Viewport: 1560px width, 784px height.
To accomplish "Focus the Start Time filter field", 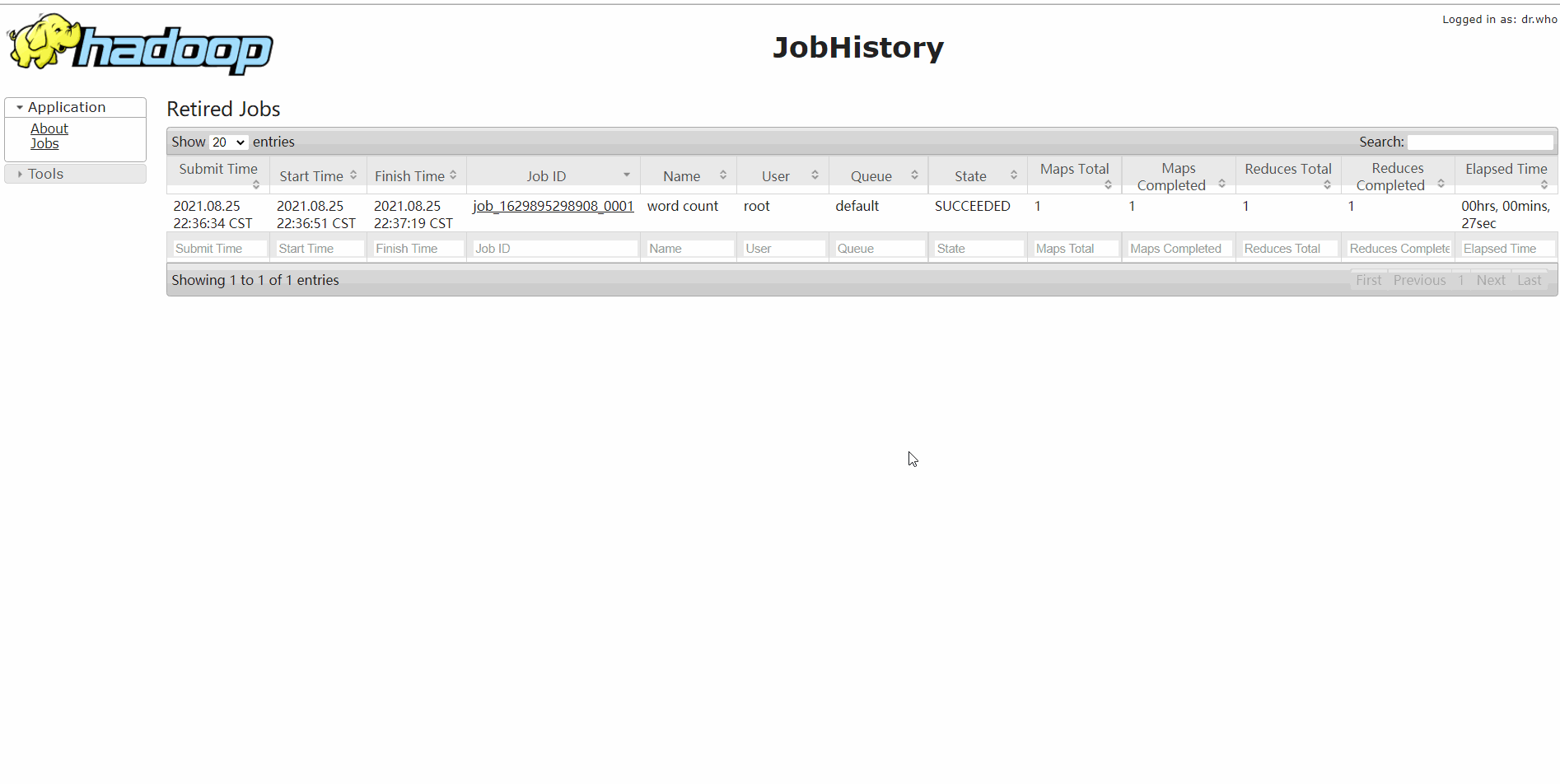I will pos(320,249).
